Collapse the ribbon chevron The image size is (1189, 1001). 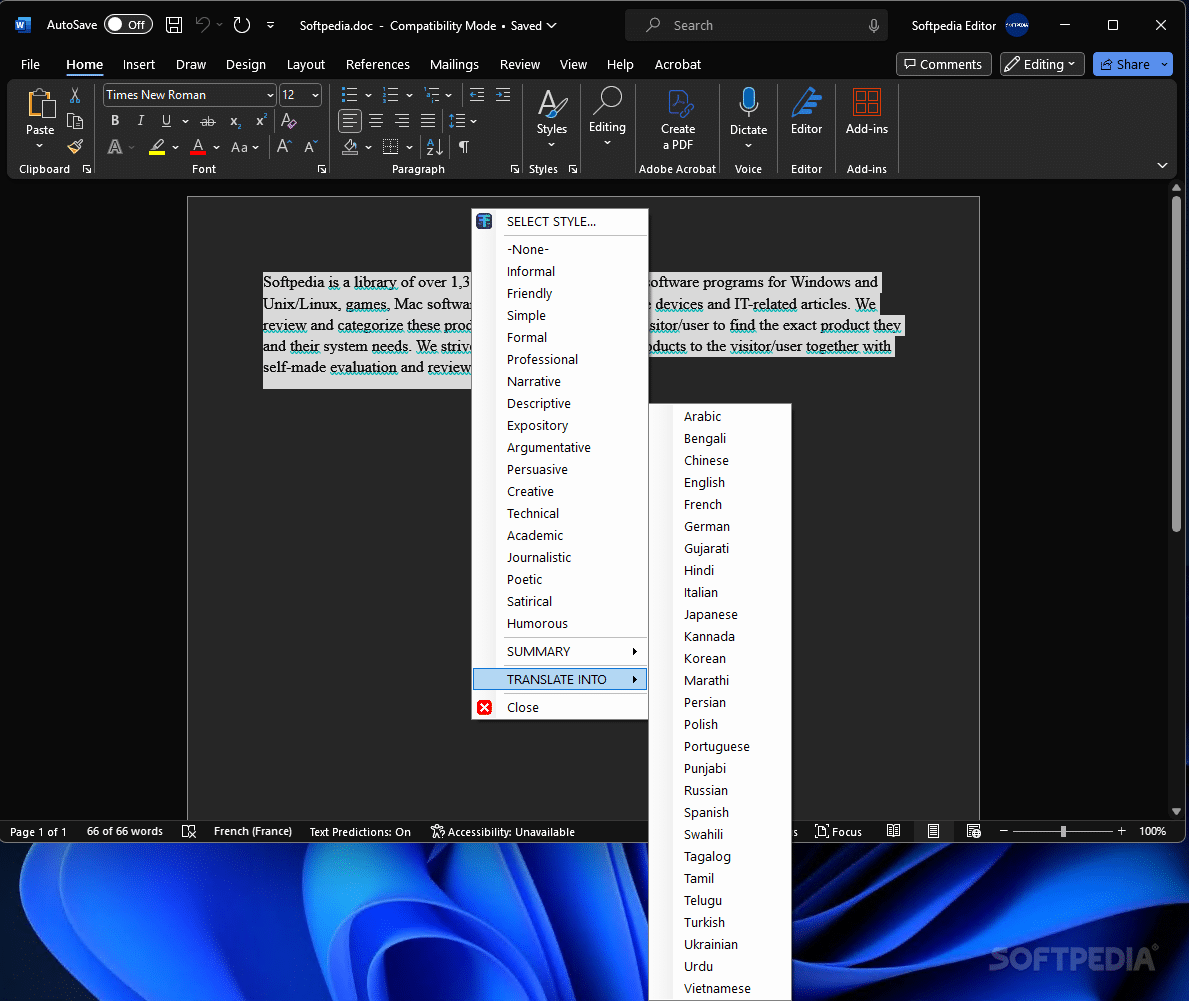(1162, 165)
